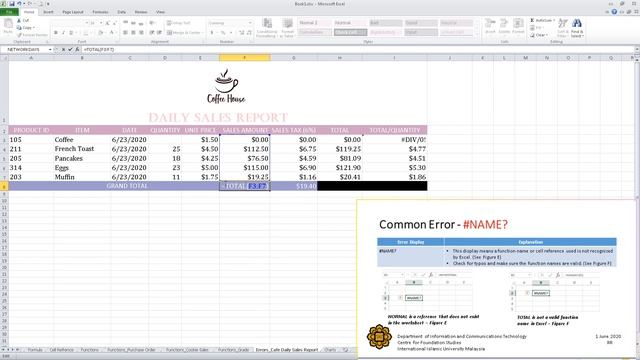Click the Save icon in quick access toolbar
This screenshot has width=640, height=360.
11,4
